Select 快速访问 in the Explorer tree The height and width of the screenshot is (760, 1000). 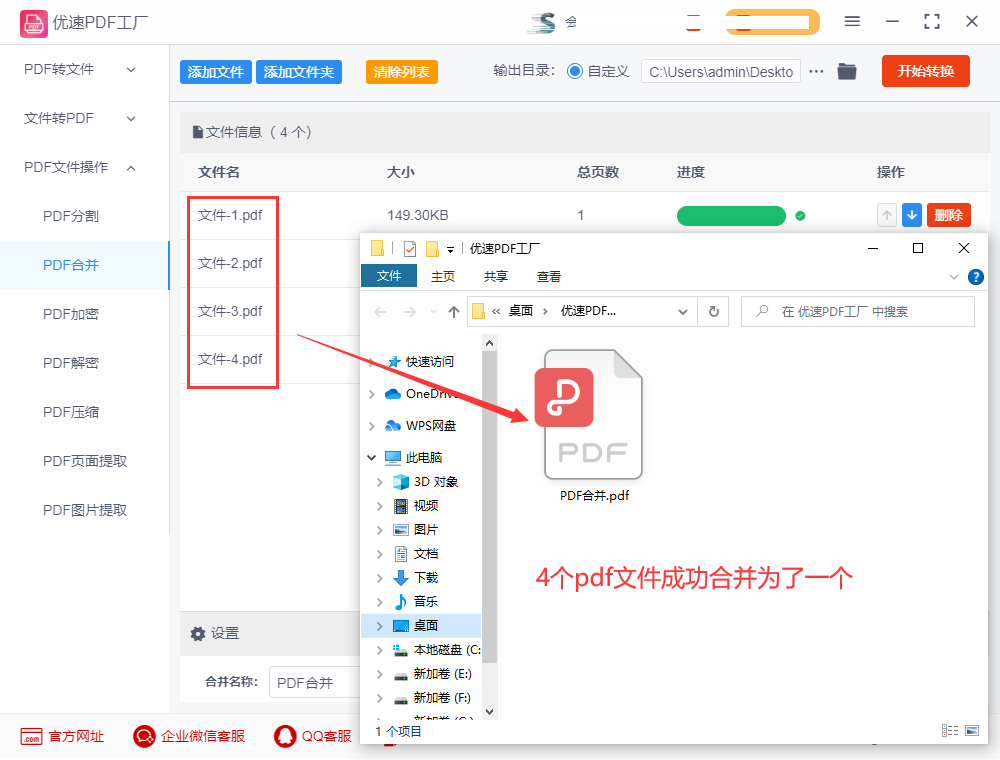click(429, 362)
